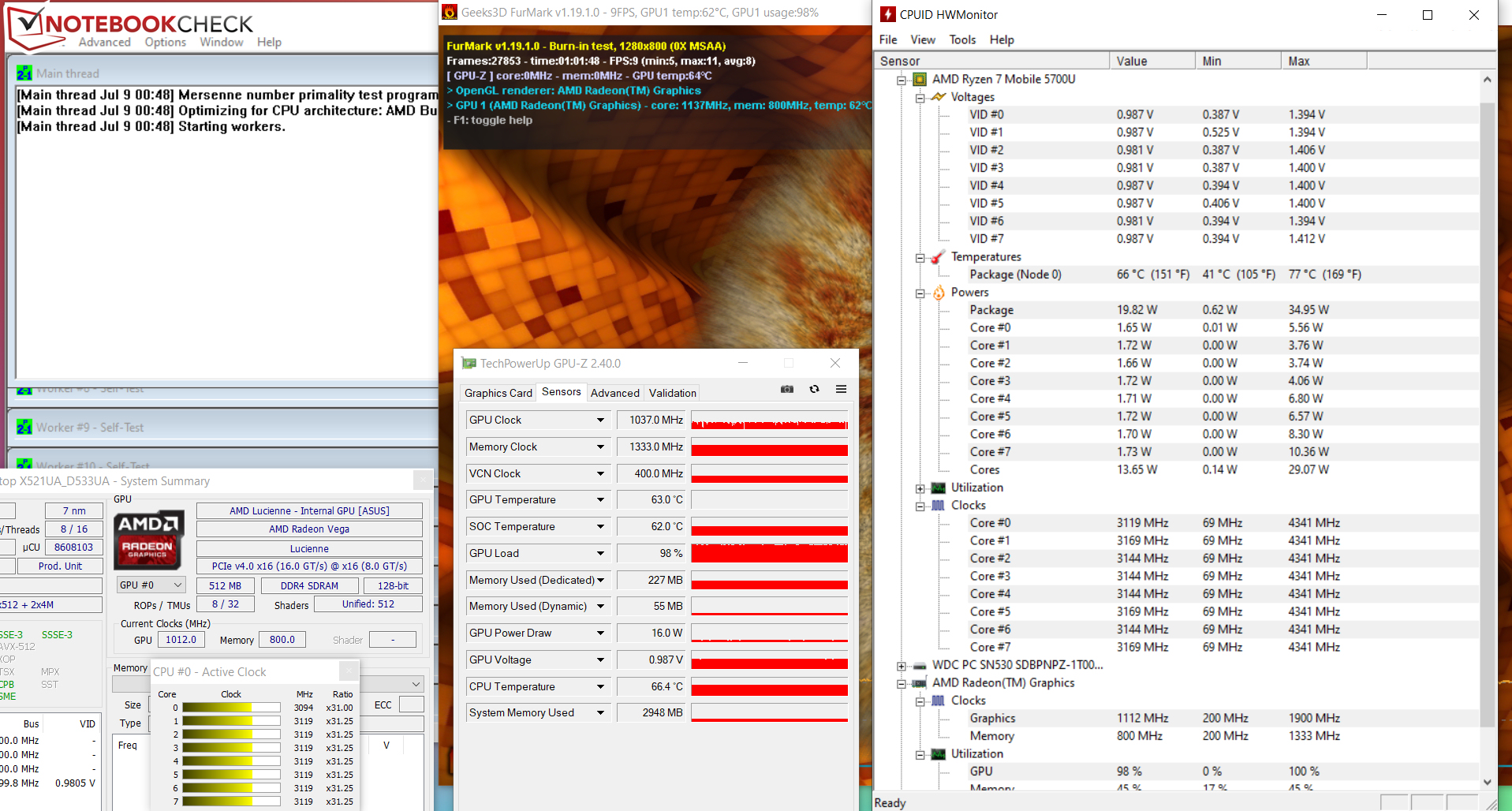Minimize the HWMonitor window
The image size is (1512, 811).
[1382, 15]
